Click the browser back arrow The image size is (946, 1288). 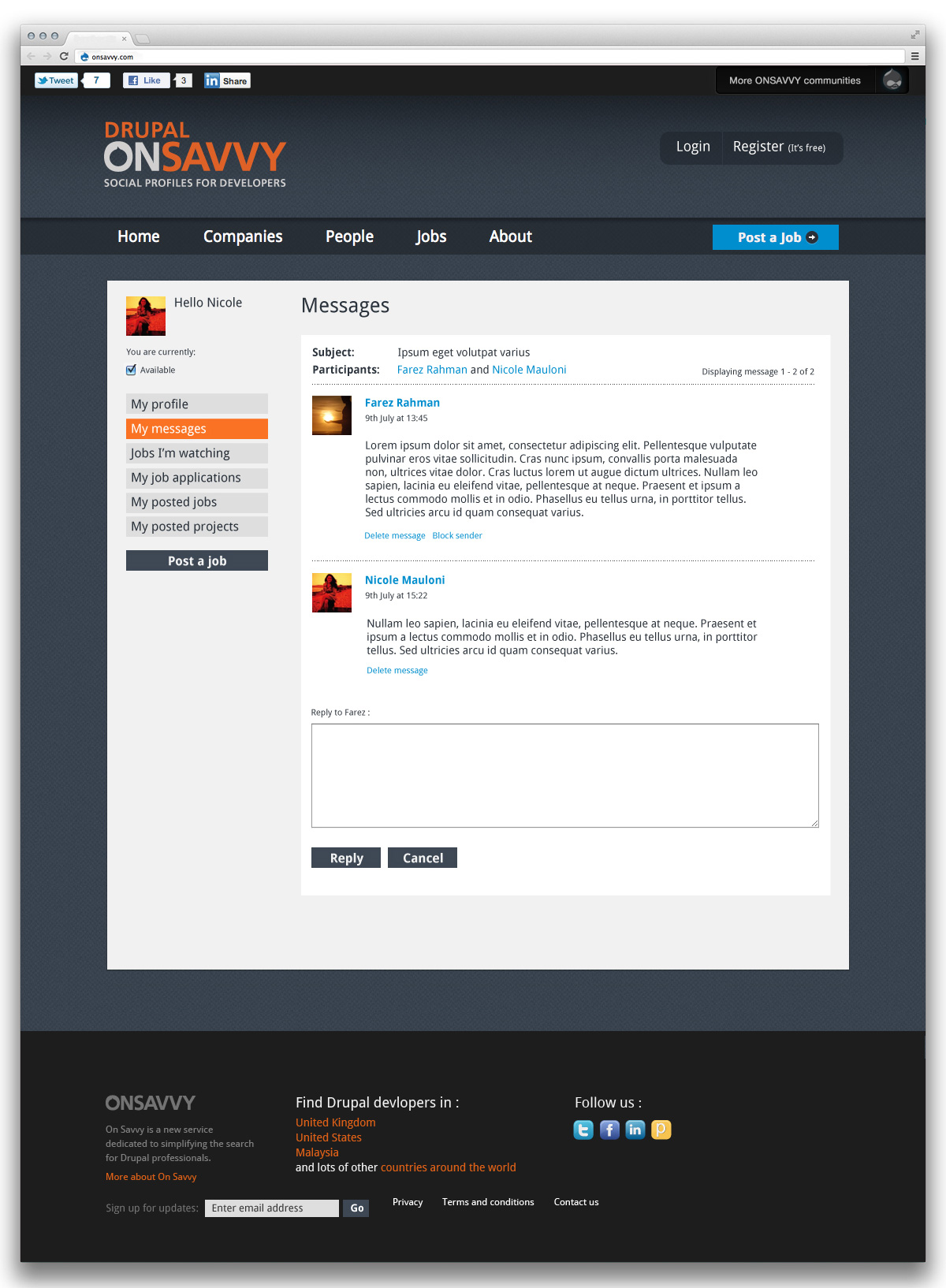pos(31,56)
